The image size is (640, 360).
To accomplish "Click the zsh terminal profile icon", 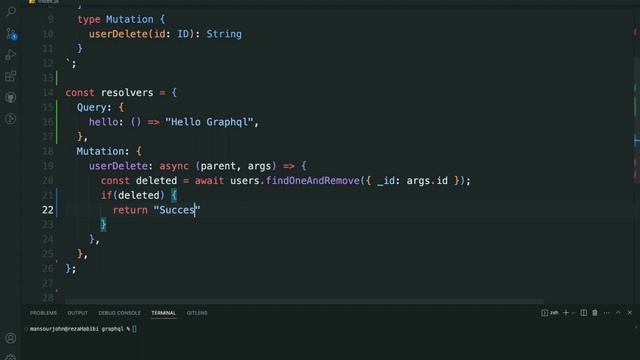I will [x=549, y=313].
